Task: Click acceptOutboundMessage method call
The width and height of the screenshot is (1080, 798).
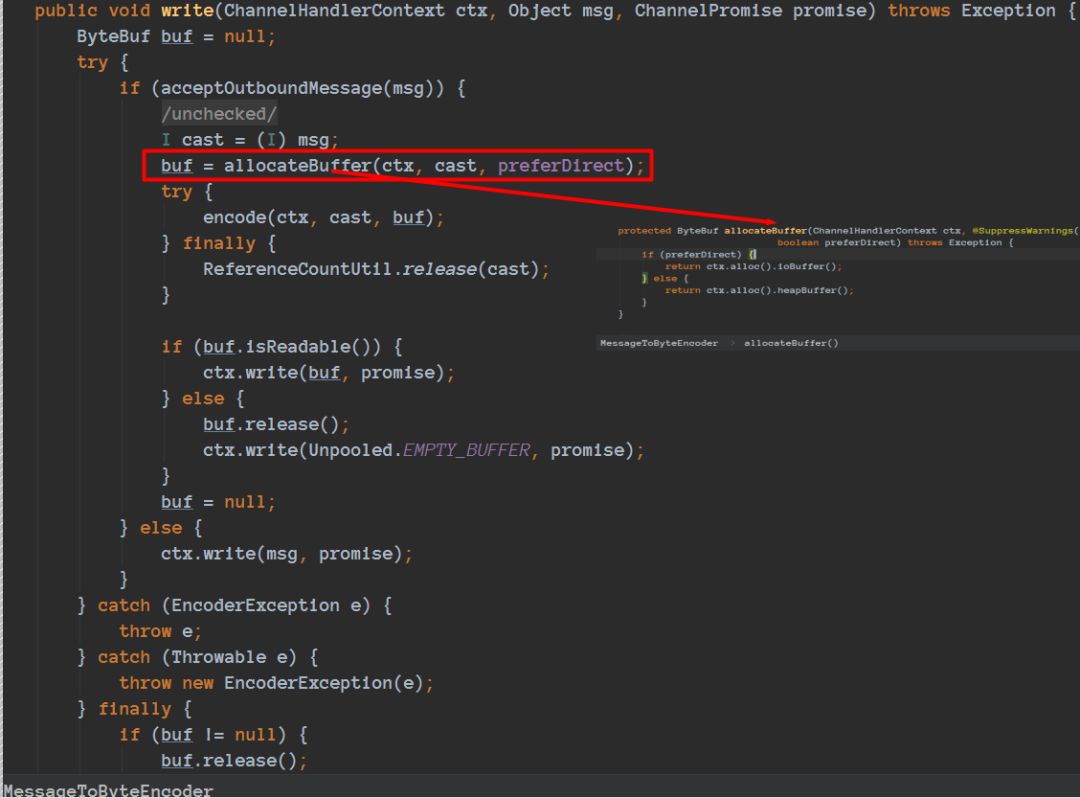Action: (271, 88)
